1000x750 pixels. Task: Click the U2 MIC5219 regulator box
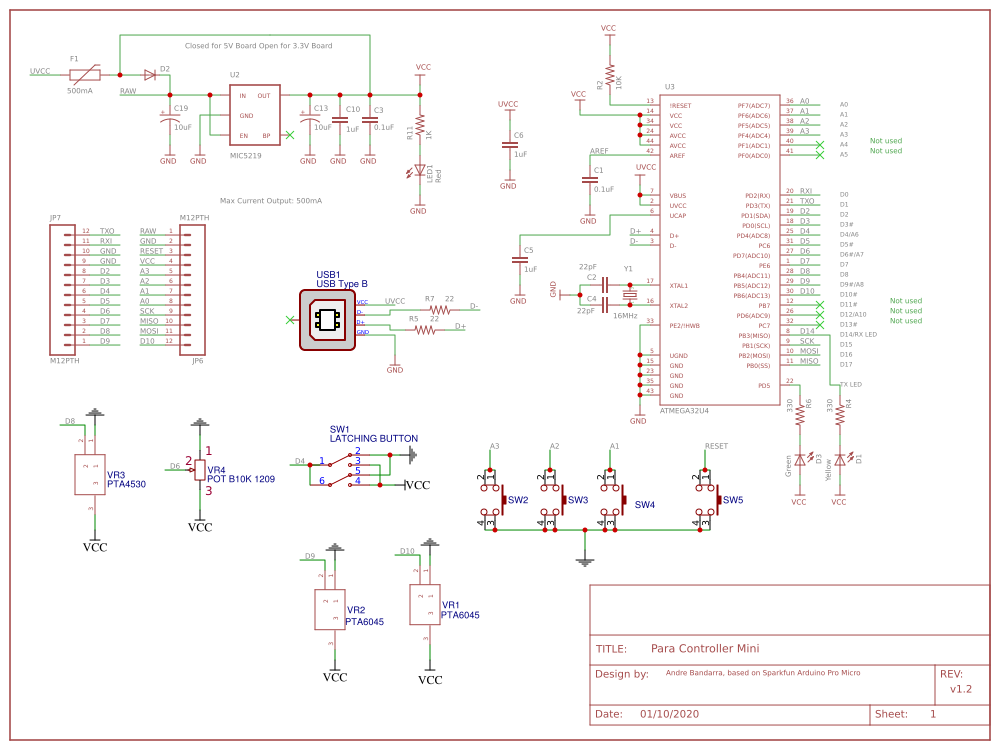pos(254,115)
